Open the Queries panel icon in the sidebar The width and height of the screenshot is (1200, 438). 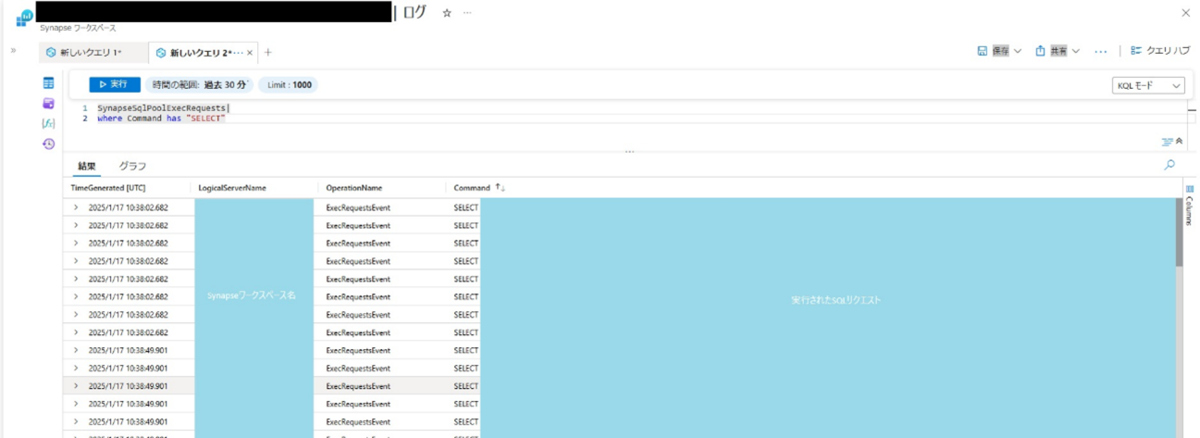point(48,103)
